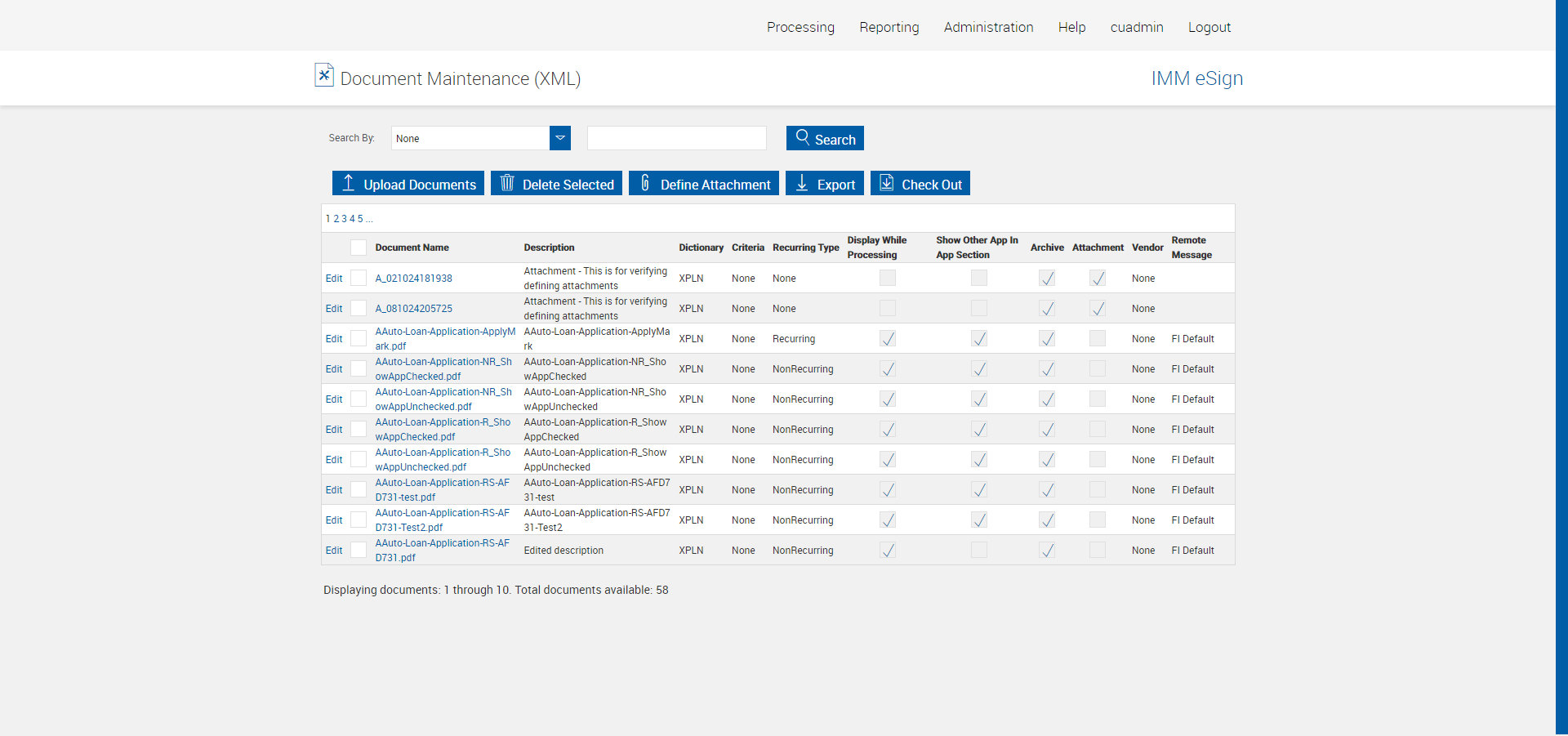Click the magnifier icon on Search button
Image resolution: width=1568 pixels, height=736 pixels.
[803, 137]
